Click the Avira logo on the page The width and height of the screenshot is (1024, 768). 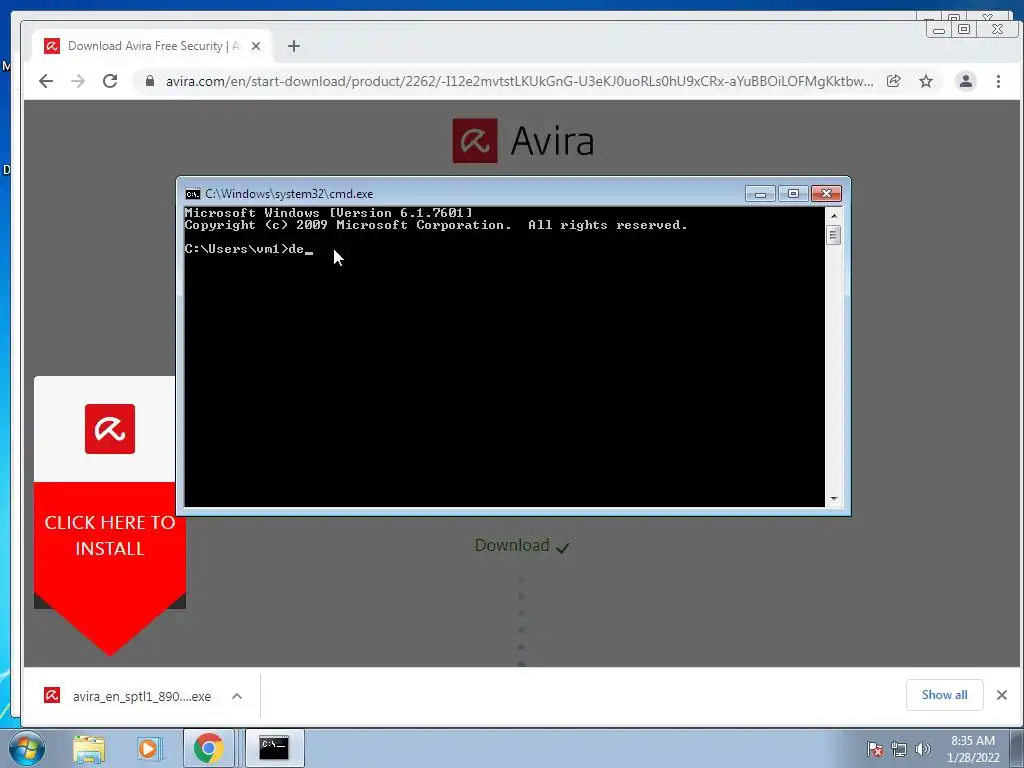[523, 140]
